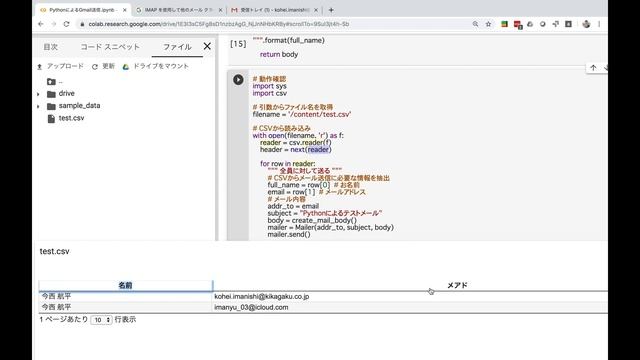Click the zoom magnifier icon in address bar
The width and height of the screenshot is (640, 360).
point(475,24)
